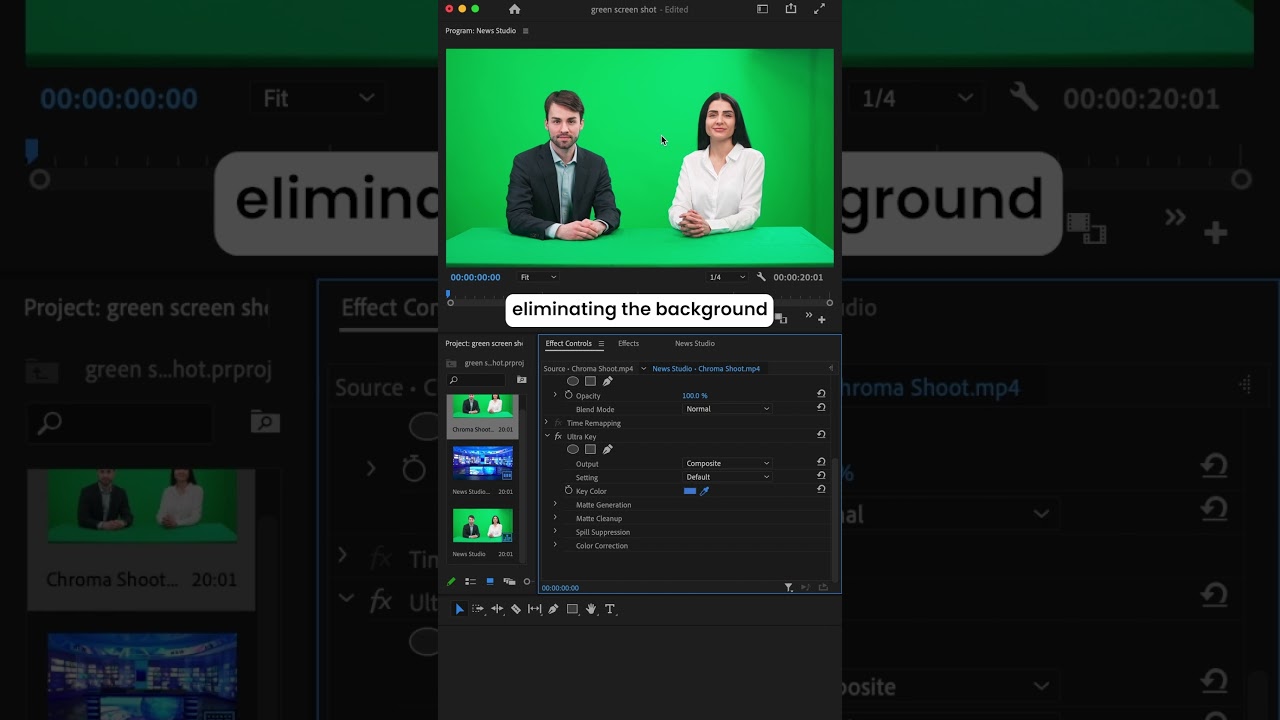This screenshot has height=720, width=1280.
Task: Show more transport buttons overflow arrows
Action: [x=809, y=315]
